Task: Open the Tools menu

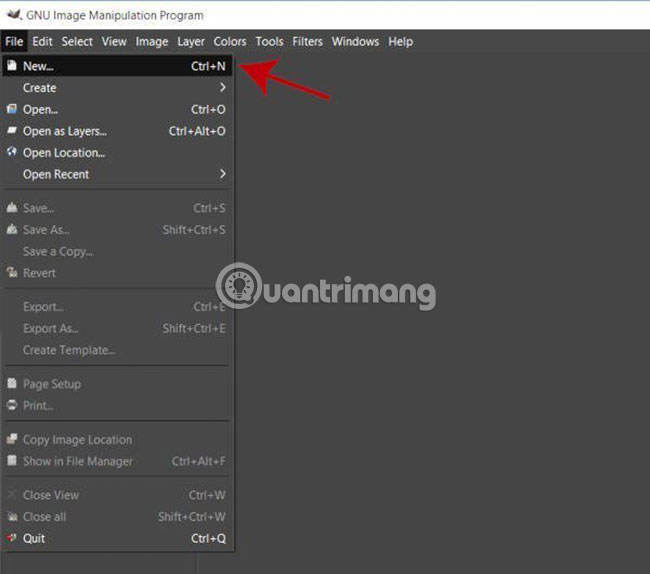Action: pos(269,41)
